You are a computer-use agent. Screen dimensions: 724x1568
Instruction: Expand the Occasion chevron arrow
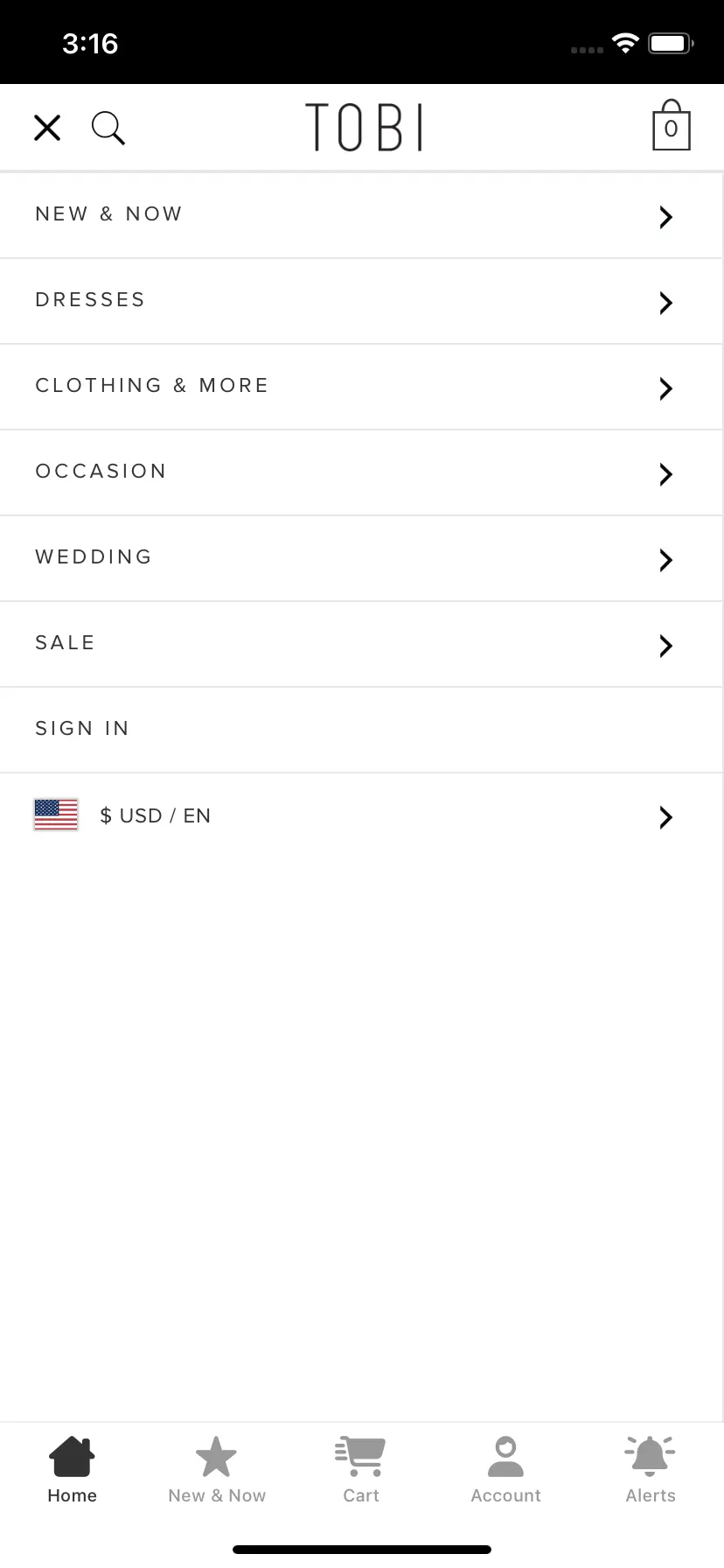click(666, 473)
